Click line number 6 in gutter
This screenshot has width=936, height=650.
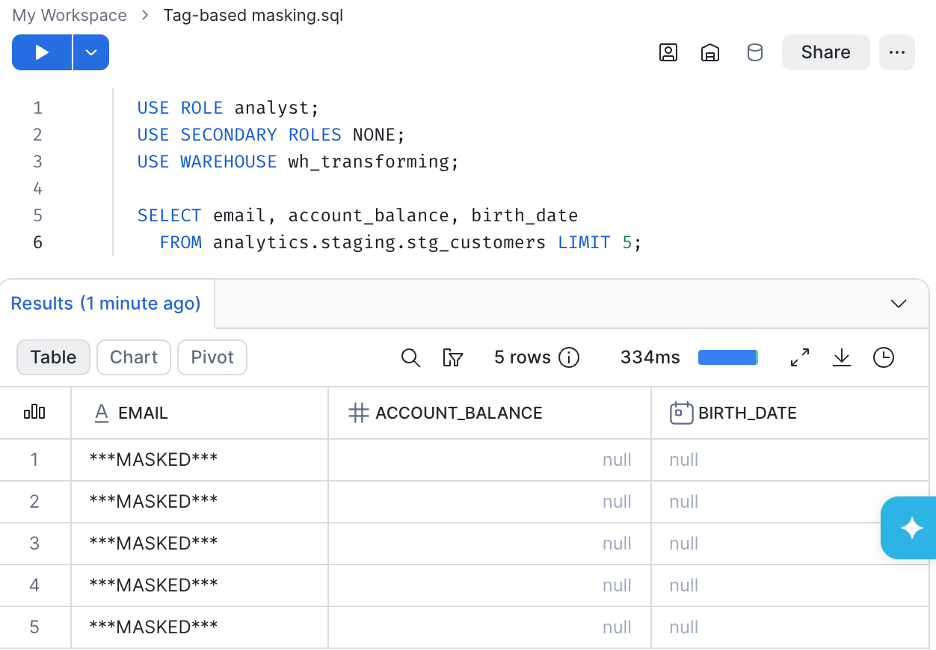click(38, 242)
